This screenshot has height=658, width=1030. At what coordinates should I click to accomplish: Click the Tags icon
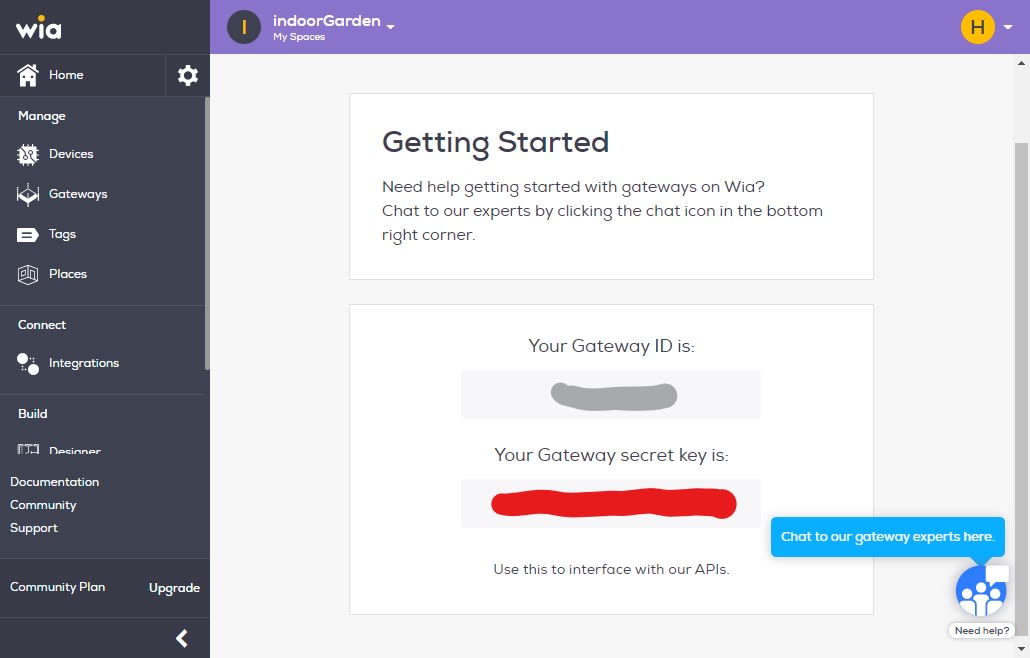coord(28,234)
